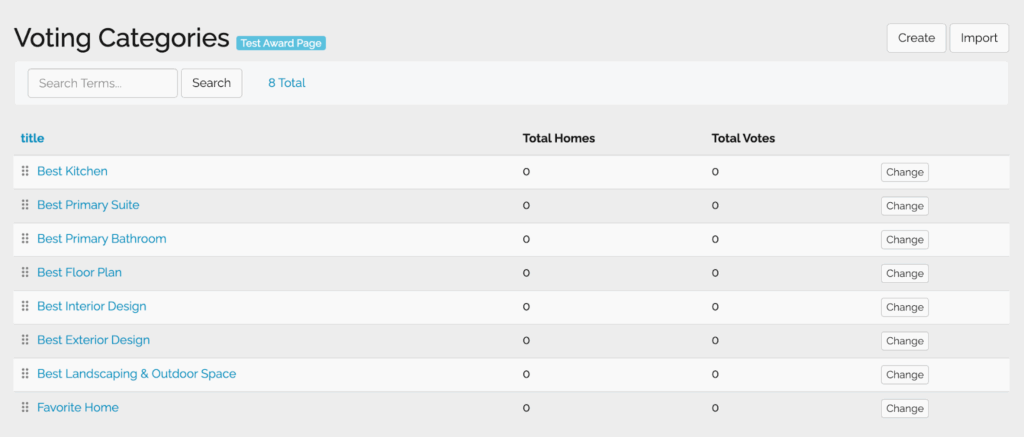The height and width of the screenshot is (437, 1024).
Task: Click drag handle icon beside Best Kitchen
Action: click(25, 172)
